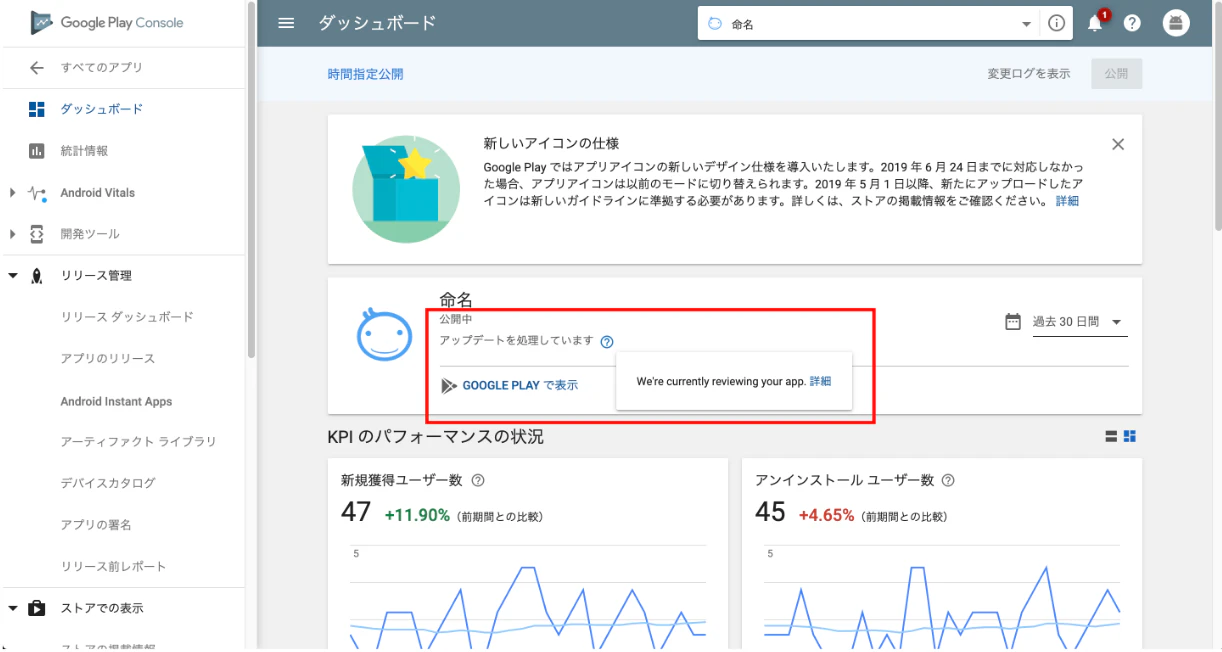Click the ストアでの表示 play bag icon
This screenshot has width=1222, height=652.
37,608
